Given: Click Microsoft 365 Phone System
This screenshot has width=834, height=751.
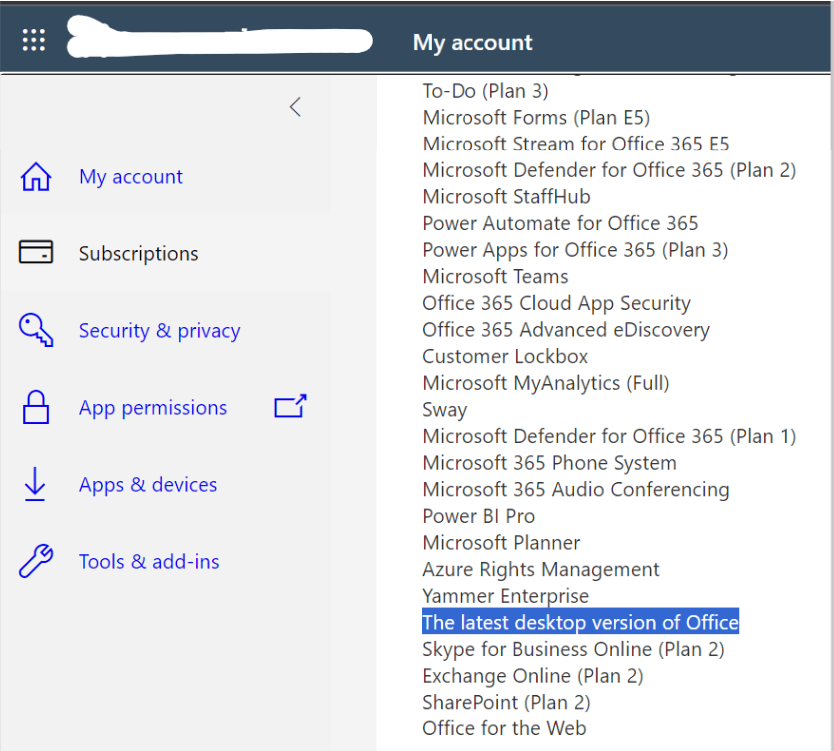Looking at the screenshot, I should (x=549, y=463).
